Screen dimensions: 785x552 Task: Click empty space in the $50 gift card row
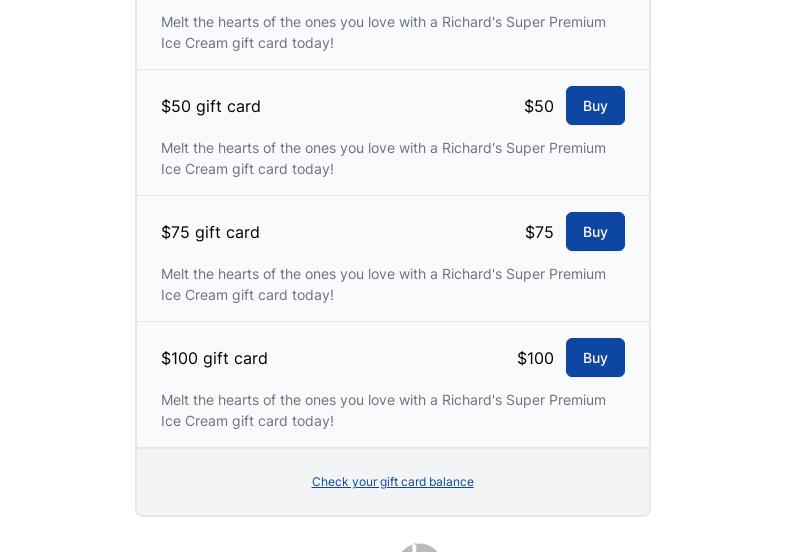click(390, 106)
